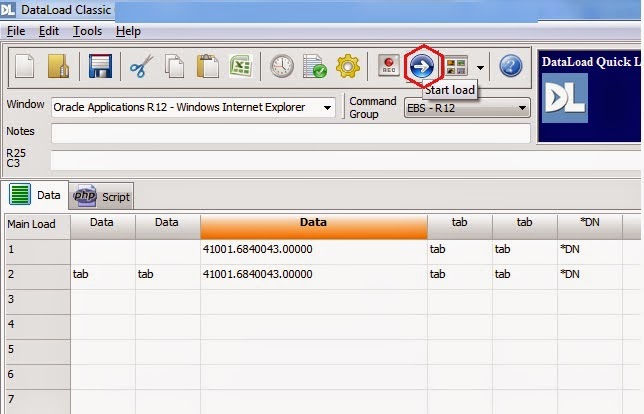
Task: Open delays via the clock icon
Action: [282, 66]
